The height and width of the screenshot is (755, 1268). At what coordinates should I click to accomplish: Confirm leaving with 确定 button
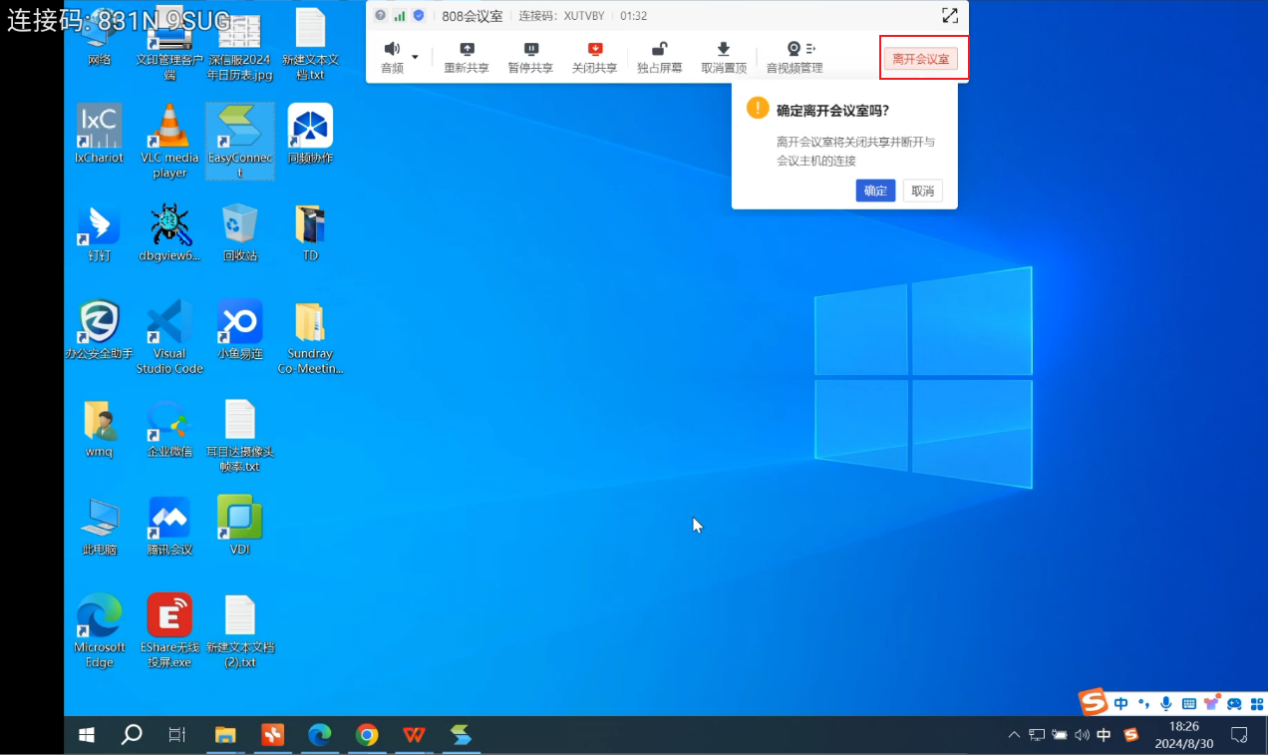point(875,191)
